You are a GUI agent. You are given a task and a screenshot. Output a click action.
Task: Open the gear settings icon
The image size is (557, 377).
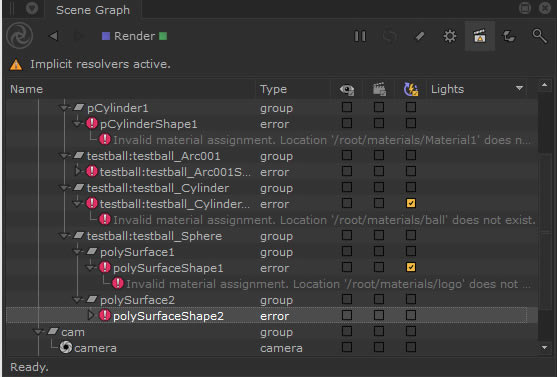pyautogui.click(x=450, y=36)
